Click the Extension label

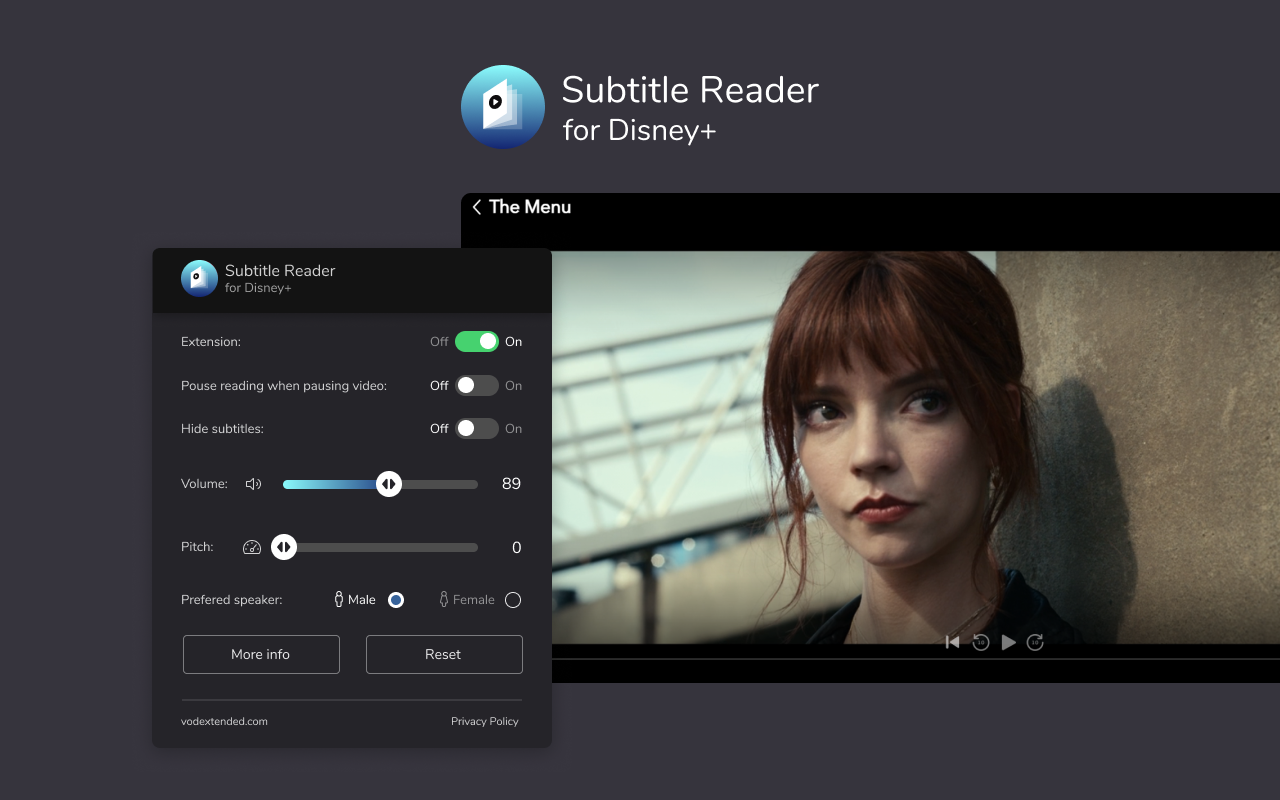(x=211, y=342)
